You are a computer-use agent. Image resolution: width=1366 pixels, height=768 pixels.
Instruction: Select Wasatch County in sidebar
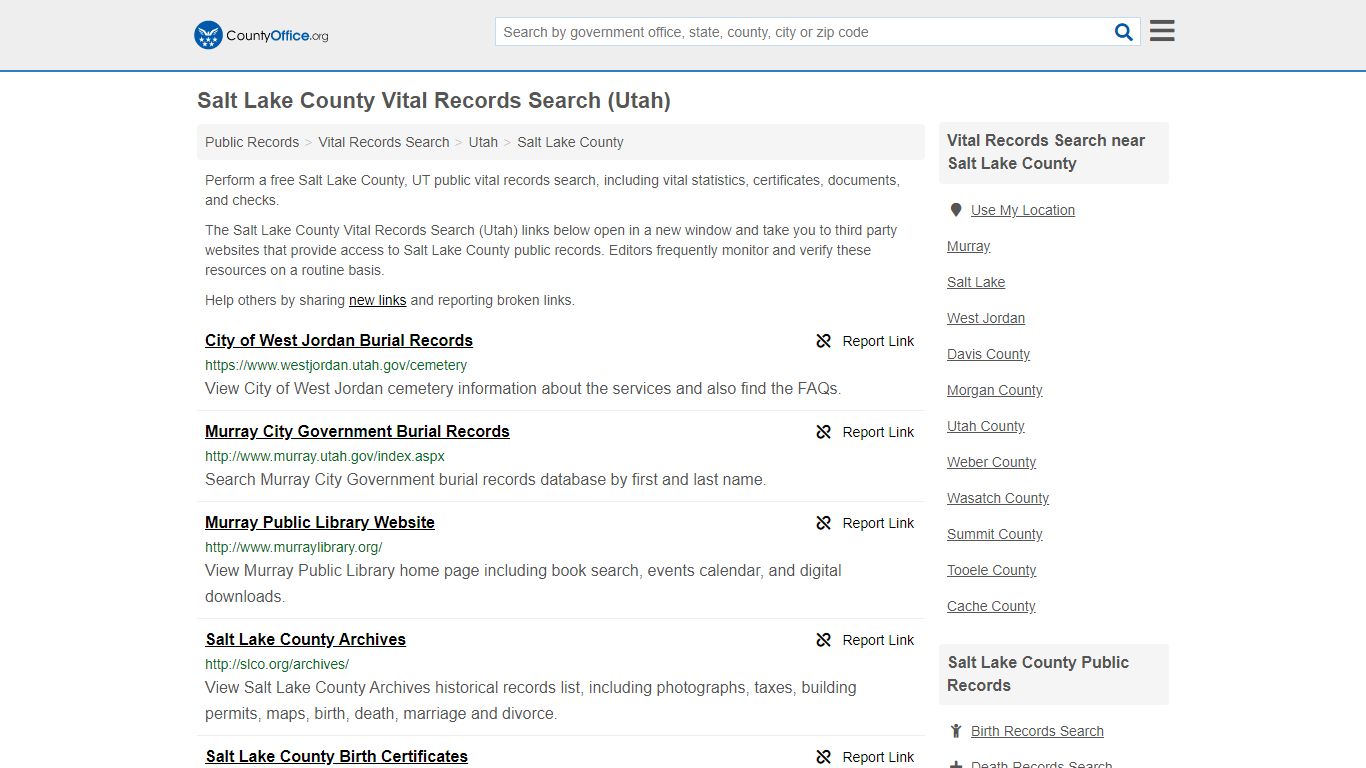tap(998, 498)
